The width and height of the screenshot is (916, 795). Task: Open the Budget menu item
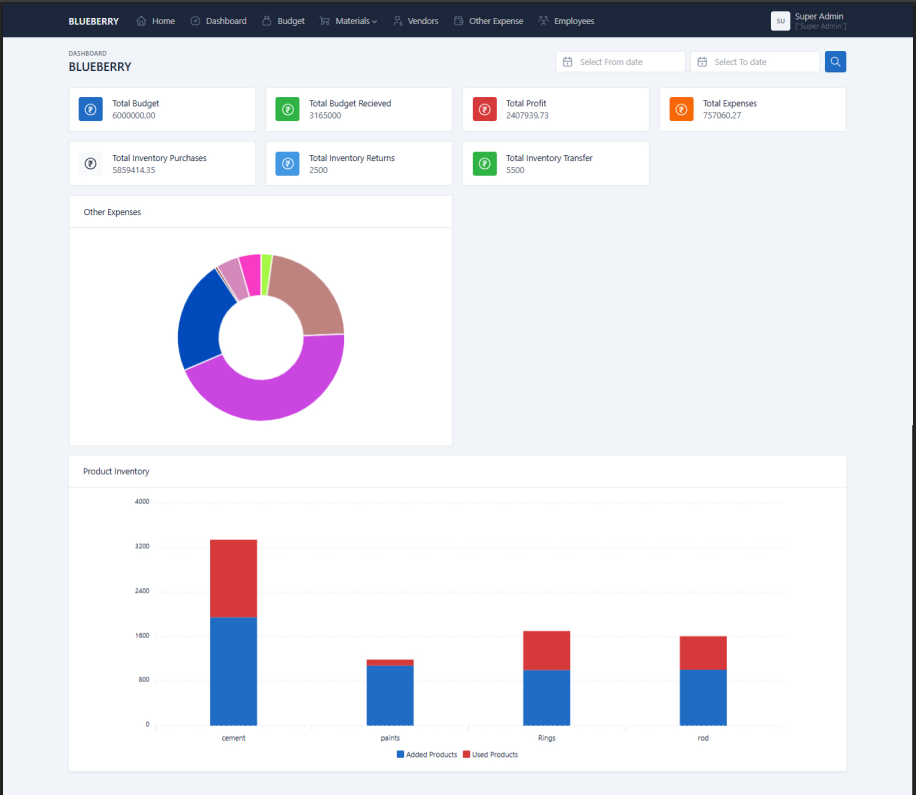(283, 21)
